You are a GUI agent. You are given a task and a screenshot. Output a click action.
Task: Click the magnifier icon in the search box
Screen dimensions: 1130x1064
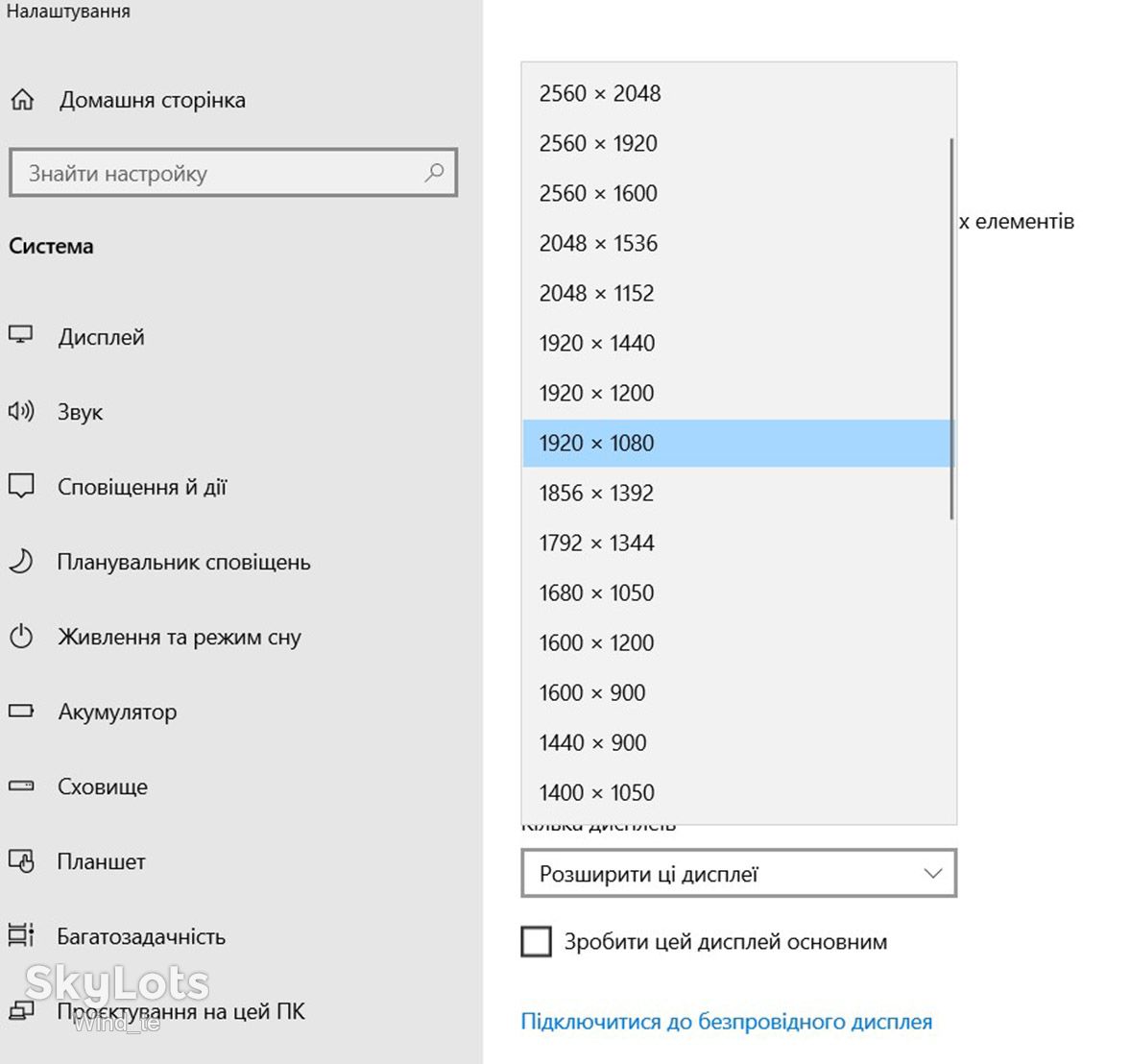click(x=434, y=172)
